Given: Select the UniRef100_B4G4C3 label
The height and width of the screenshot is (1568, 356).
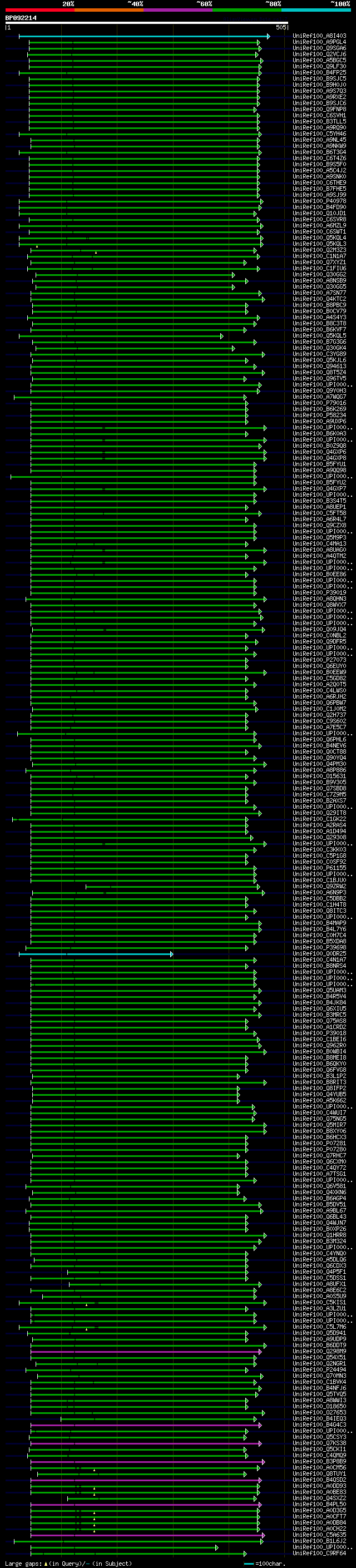Looking at the screenshot, I should click(x=319, y=1425).
